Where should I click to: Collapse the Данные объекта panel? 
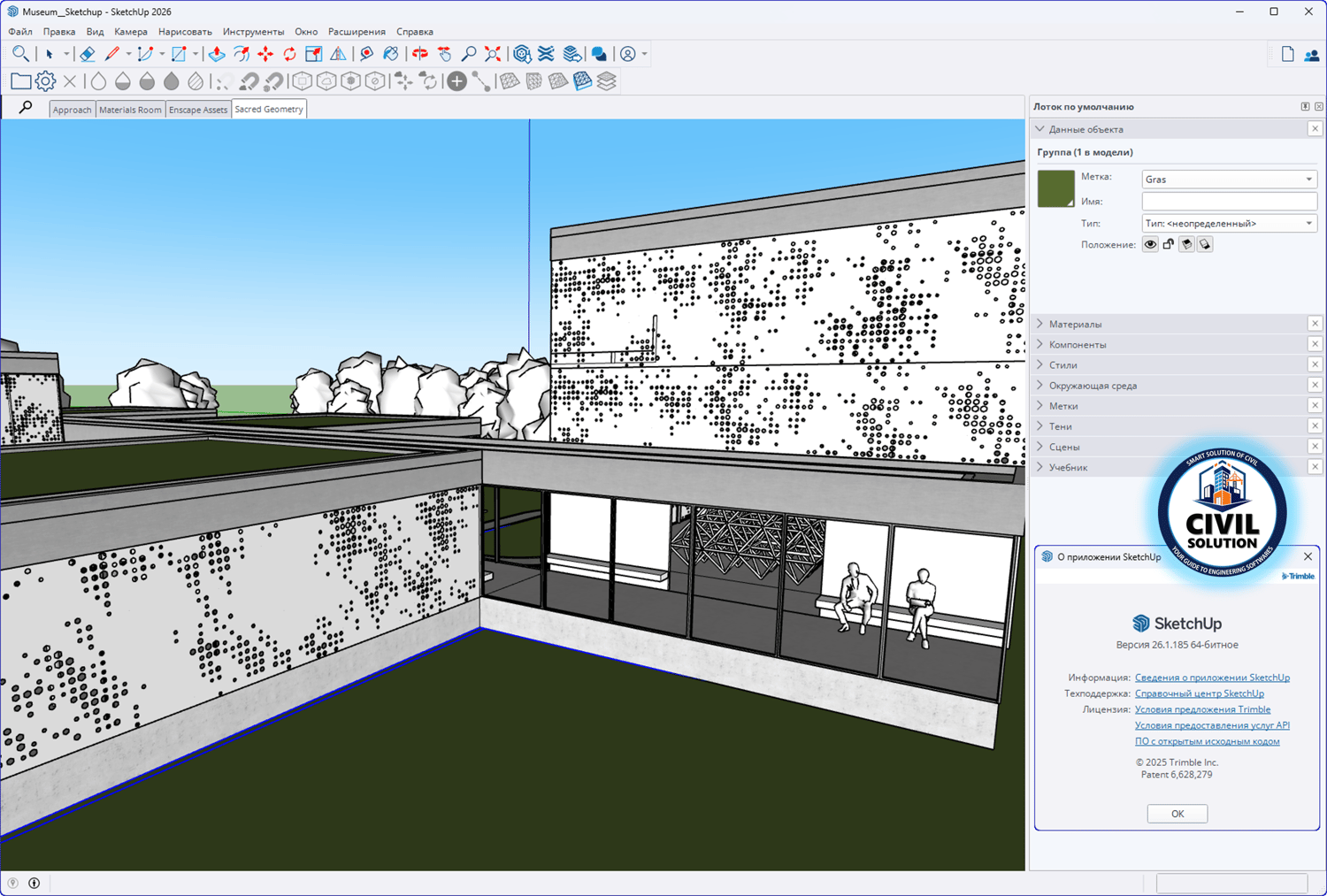(1040, 129)
